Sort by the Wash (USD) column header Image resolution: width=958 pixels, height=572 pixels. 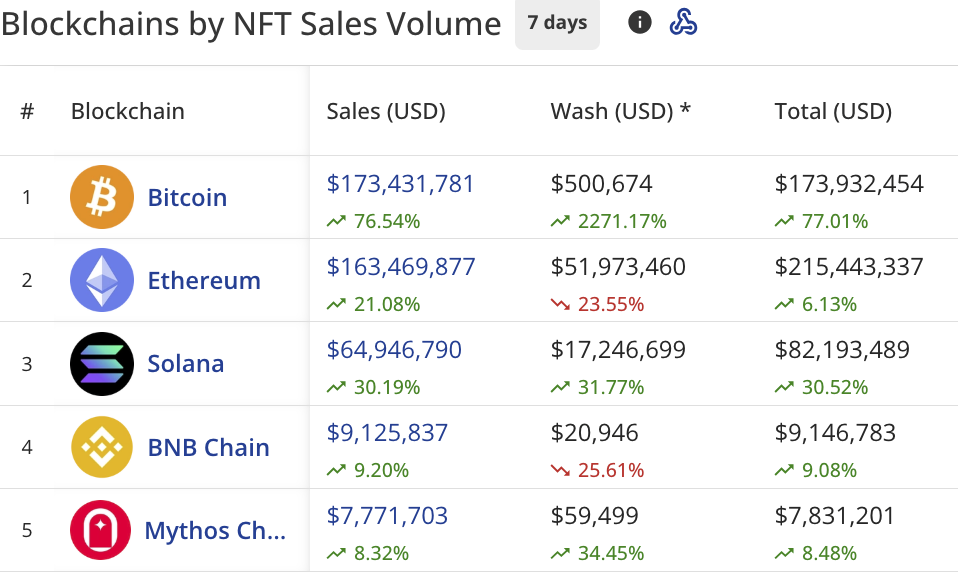coord(620,111)
